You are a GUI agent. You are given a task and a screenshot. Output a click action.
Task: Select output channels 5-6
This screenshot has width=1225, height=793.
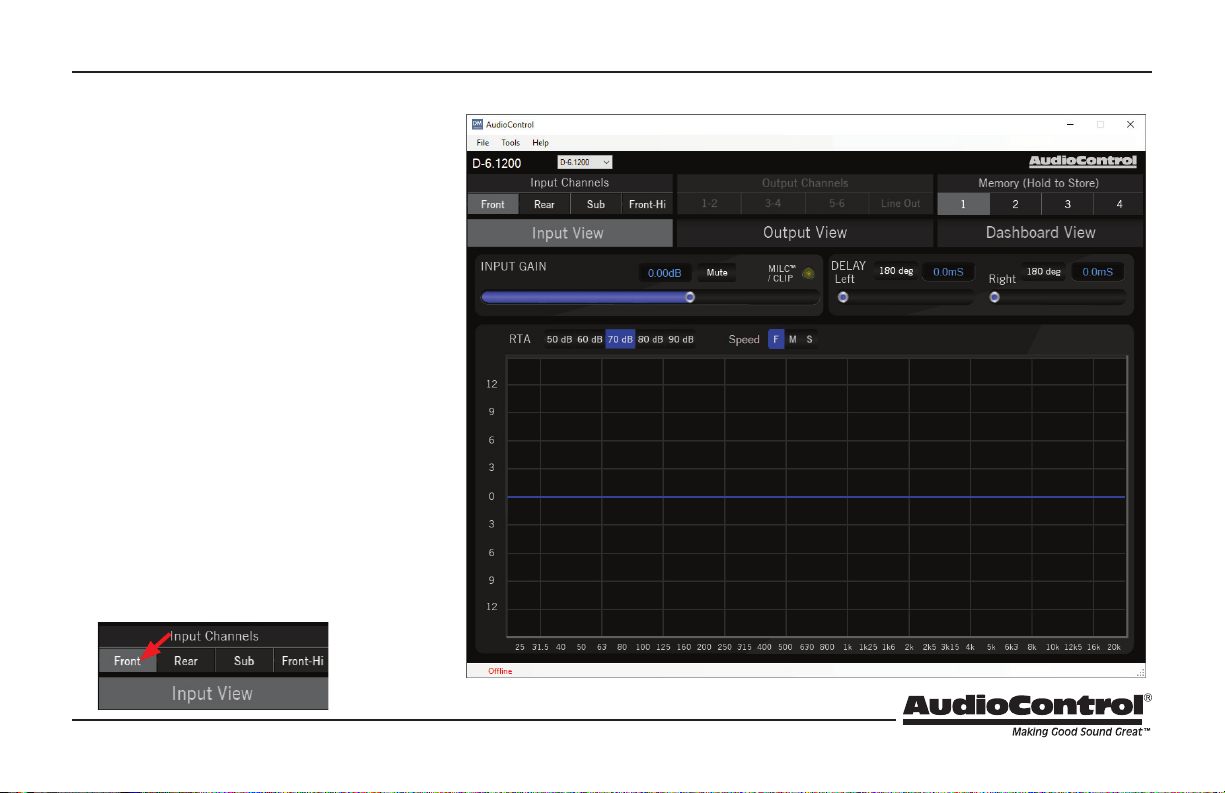[x=837, y=204]
